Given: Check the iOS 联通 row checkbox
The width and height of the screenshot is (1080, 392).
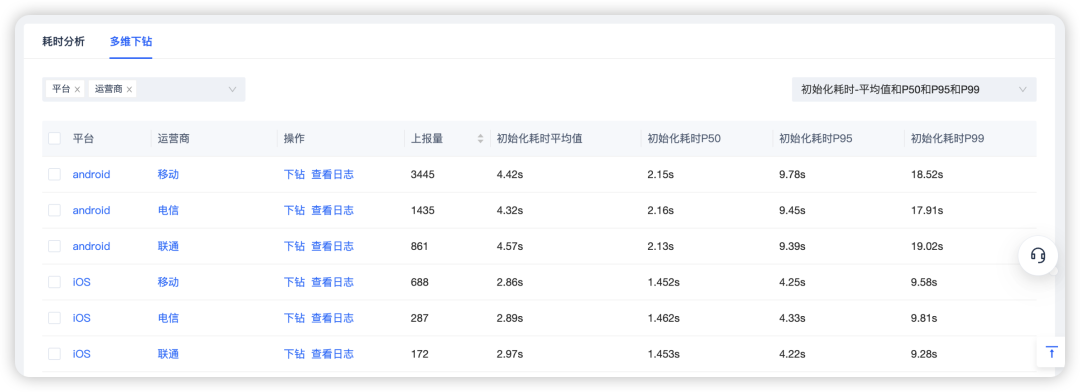Looking at the screenshot, I should [x=54, y=353].
